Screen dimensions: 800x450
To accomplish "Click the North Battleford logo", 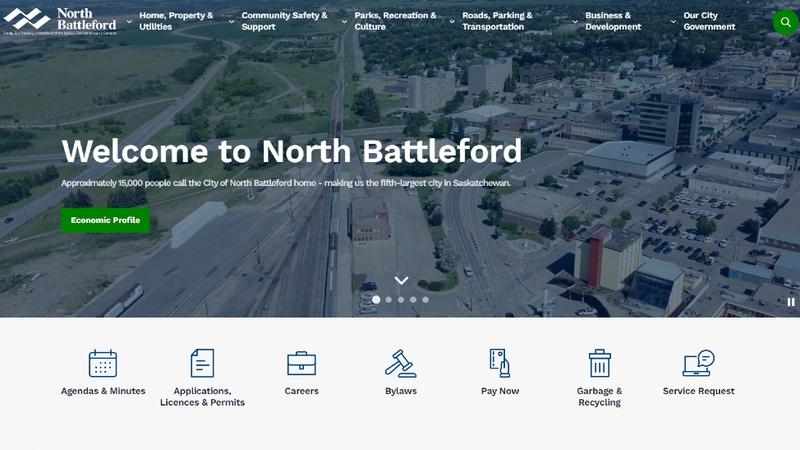I will pos(60,21).
